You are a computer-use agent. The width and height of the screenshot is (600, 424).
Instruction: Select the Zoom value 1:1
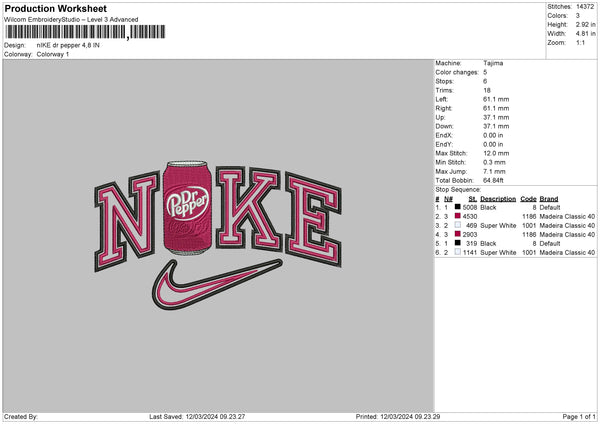click(580, 43)
